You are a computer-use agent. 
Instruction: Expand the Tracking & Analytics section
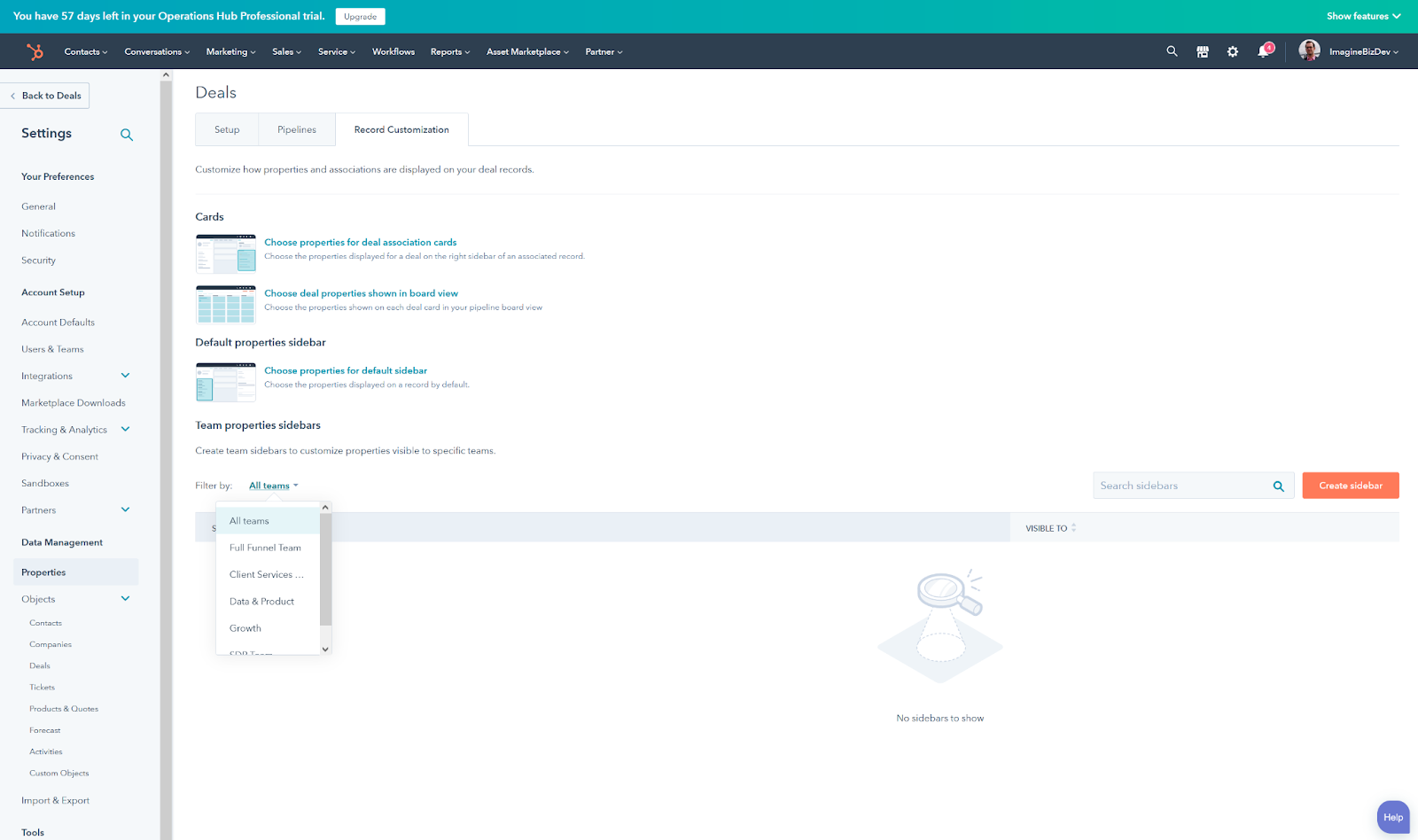[x=126, y=430]
